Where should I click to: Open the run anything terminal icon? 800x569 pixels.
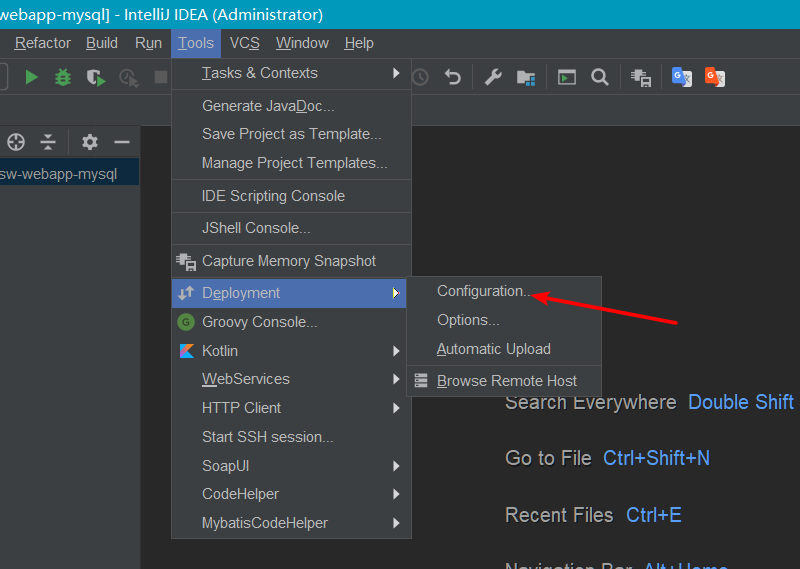click(x=566, y=77)
